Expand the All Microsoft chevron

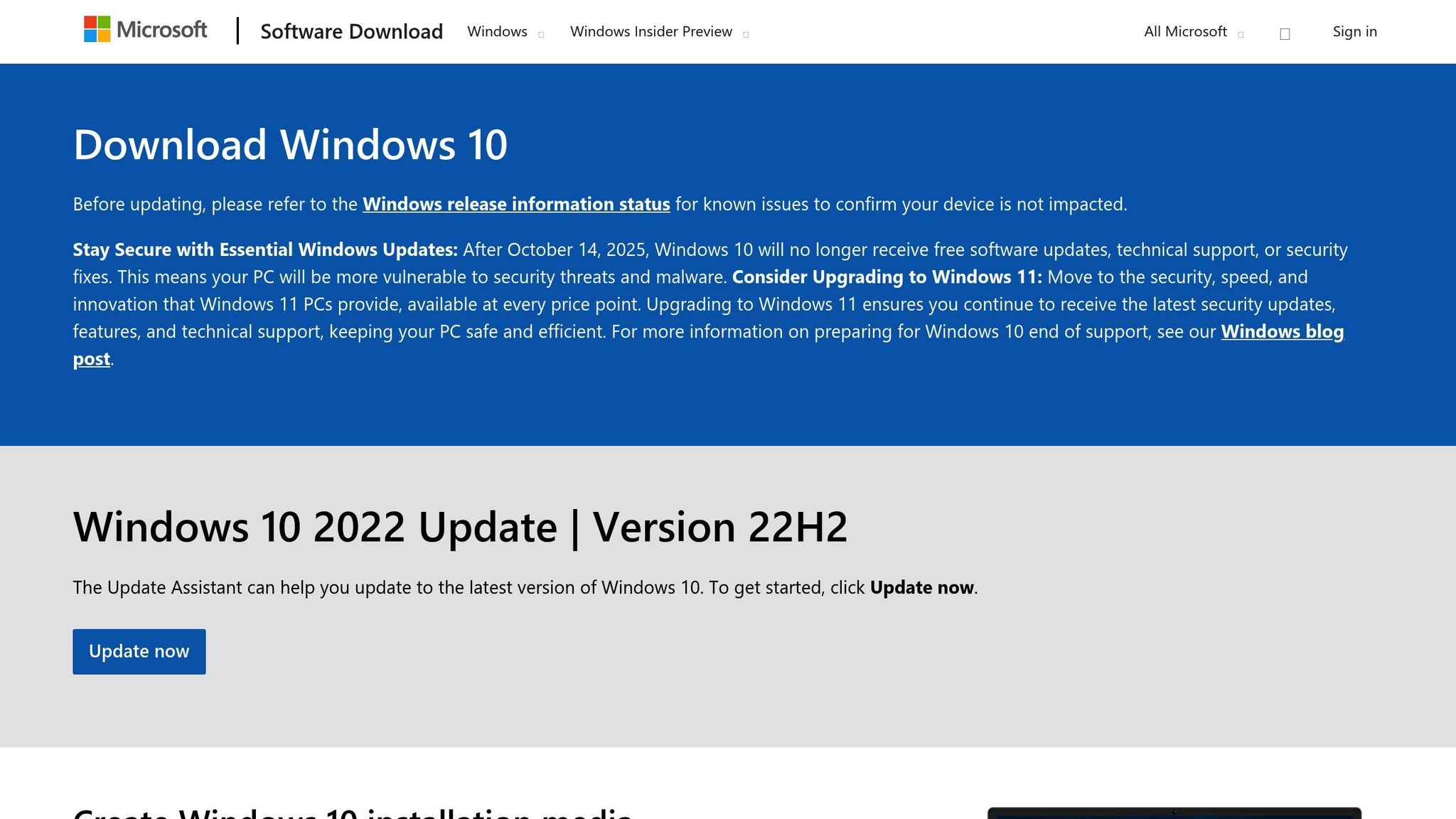[x=1241, y=34]
